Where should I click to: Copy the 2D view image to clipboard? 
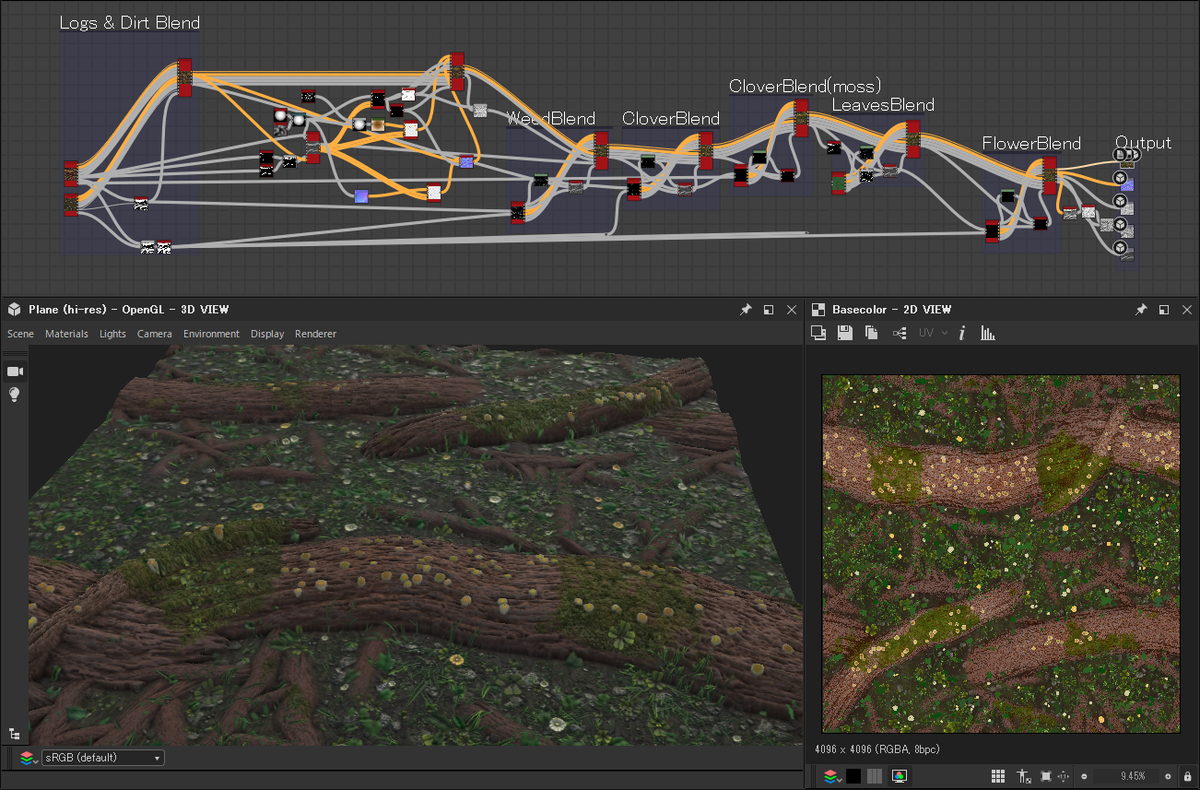(x=871, y=333)
